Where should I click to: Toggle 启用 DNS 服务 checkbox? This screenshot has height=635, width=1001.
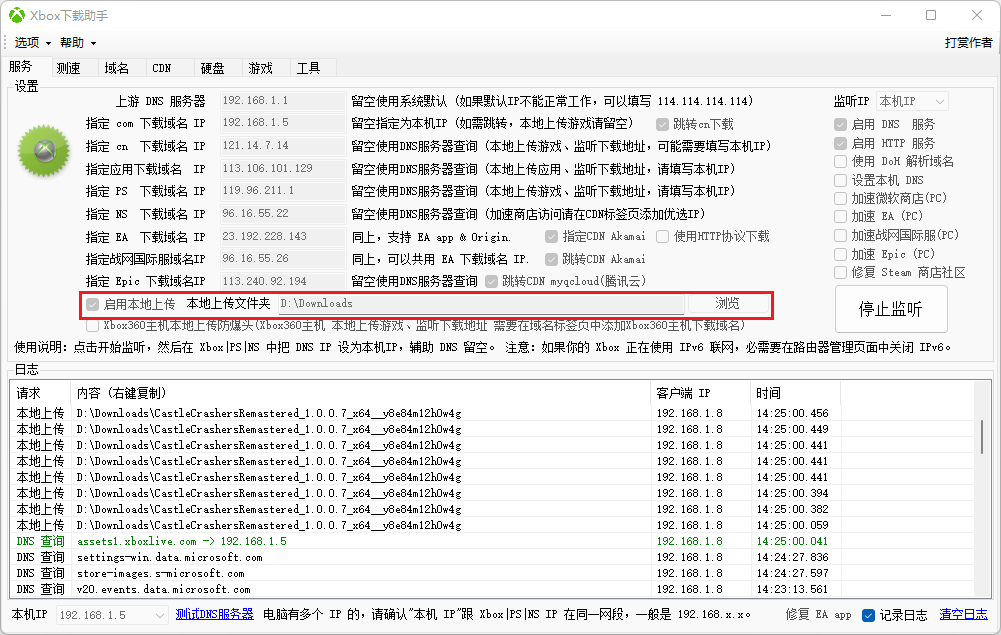pyautogui.click(x=885, y=124)
